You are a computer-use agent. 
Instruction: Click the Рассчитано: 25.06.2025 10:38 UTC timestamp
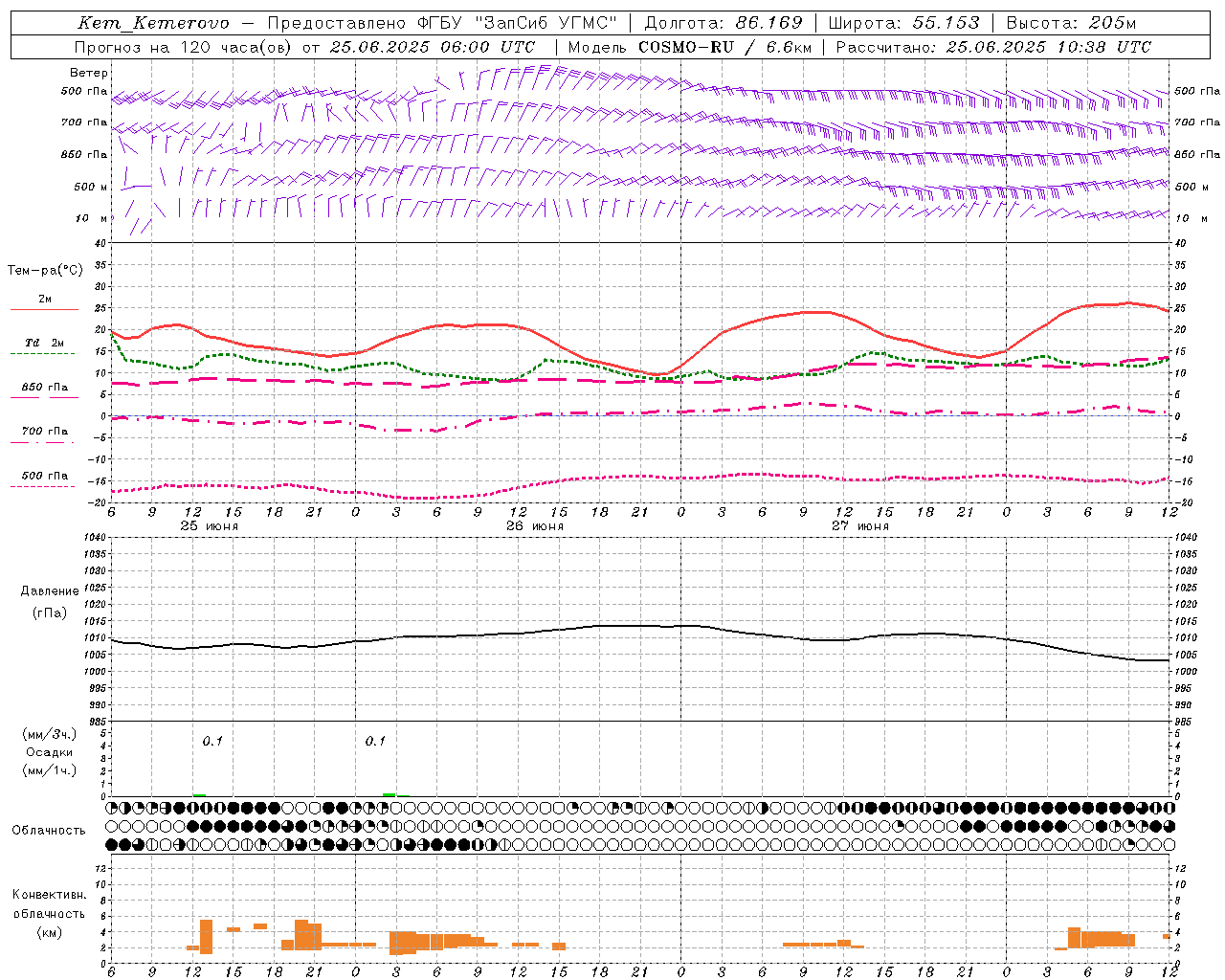pyautogui.click(x=993, y=47)
